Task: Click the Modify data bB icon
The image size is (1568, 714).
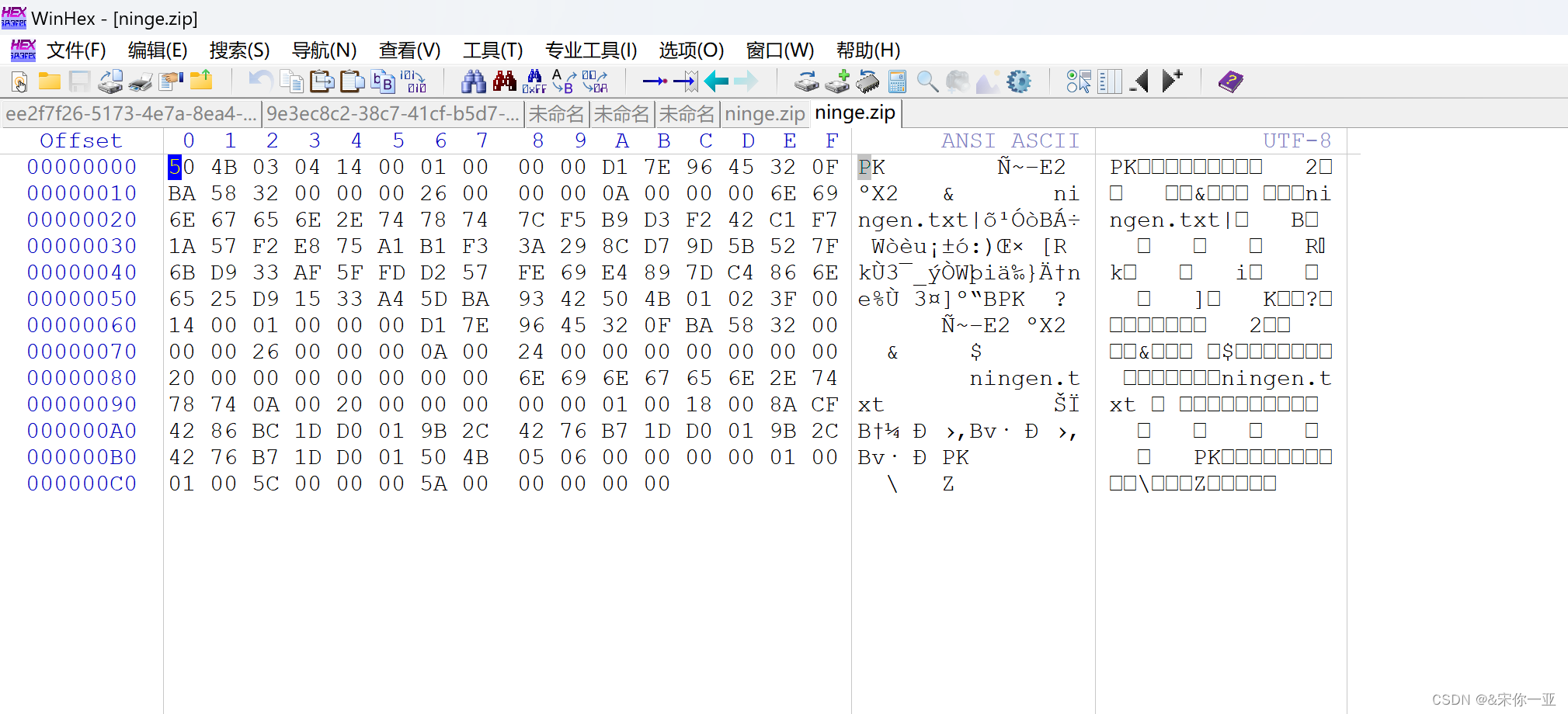Action: pyautogui.click(x=383, y=81)
